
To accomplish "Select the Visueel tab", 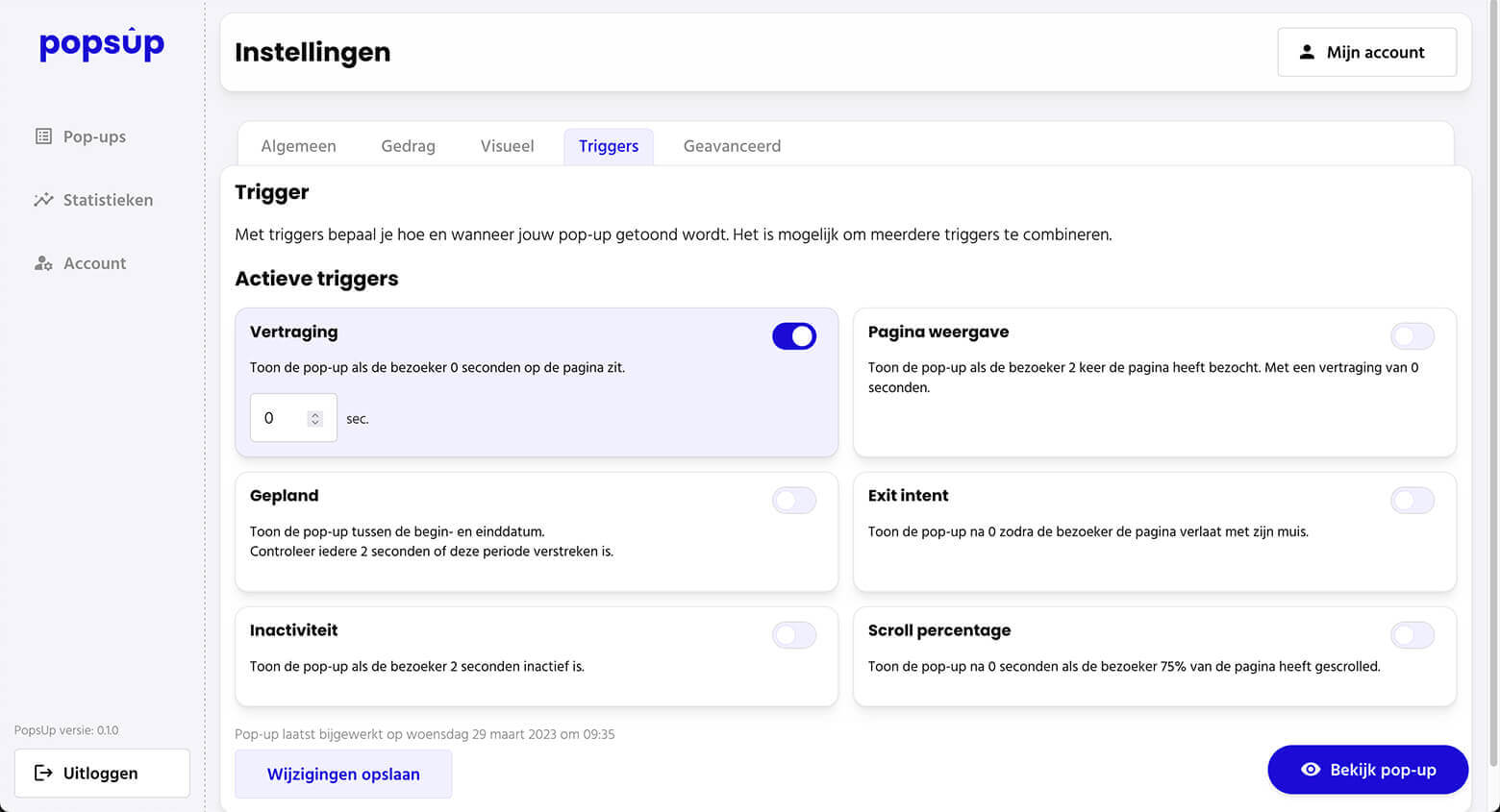I will pyautogui.click(x=507, y=146).
